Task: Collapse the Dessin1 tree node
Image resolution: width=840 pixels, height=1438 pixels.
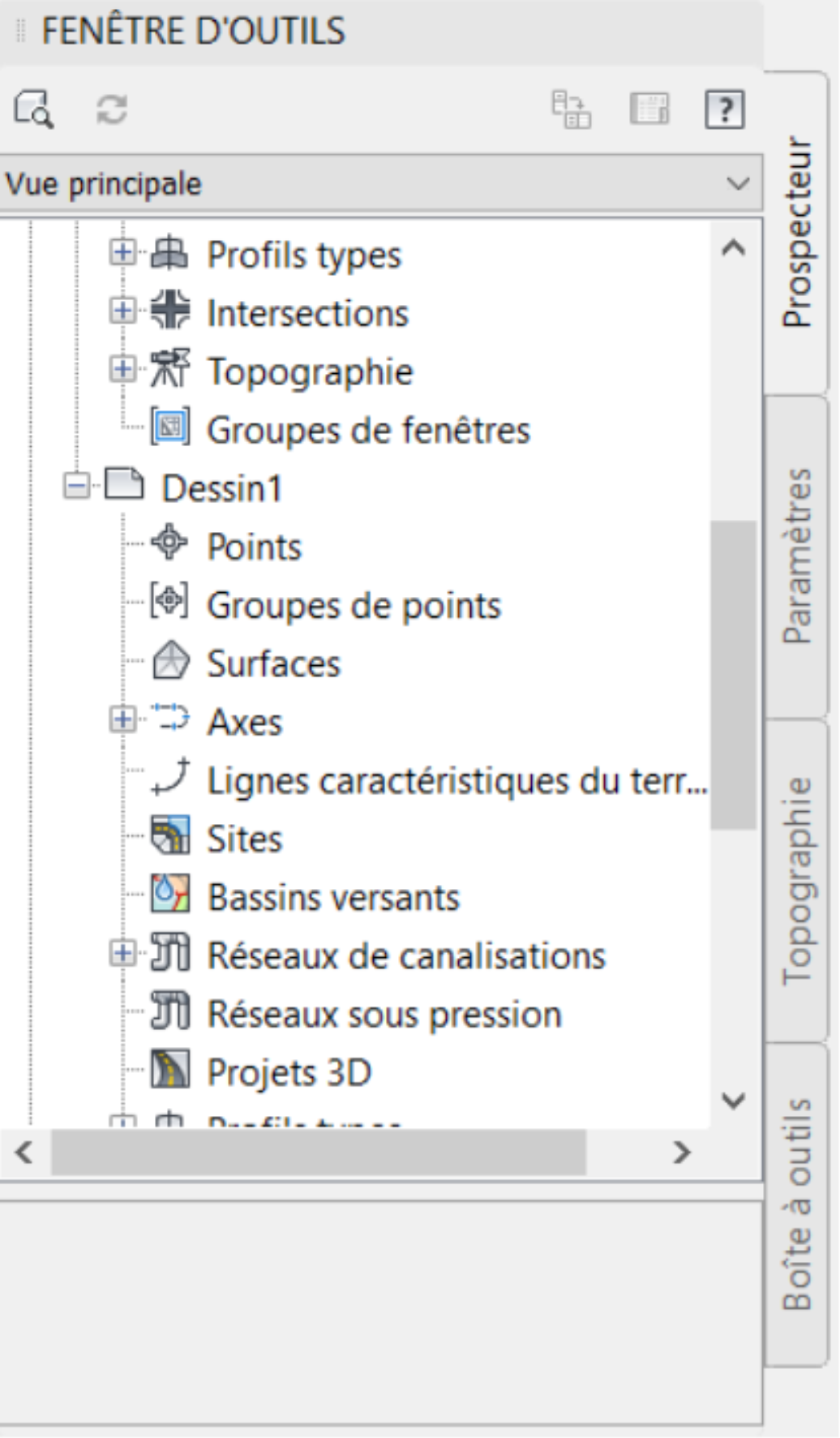Action: tap(77, 487)
